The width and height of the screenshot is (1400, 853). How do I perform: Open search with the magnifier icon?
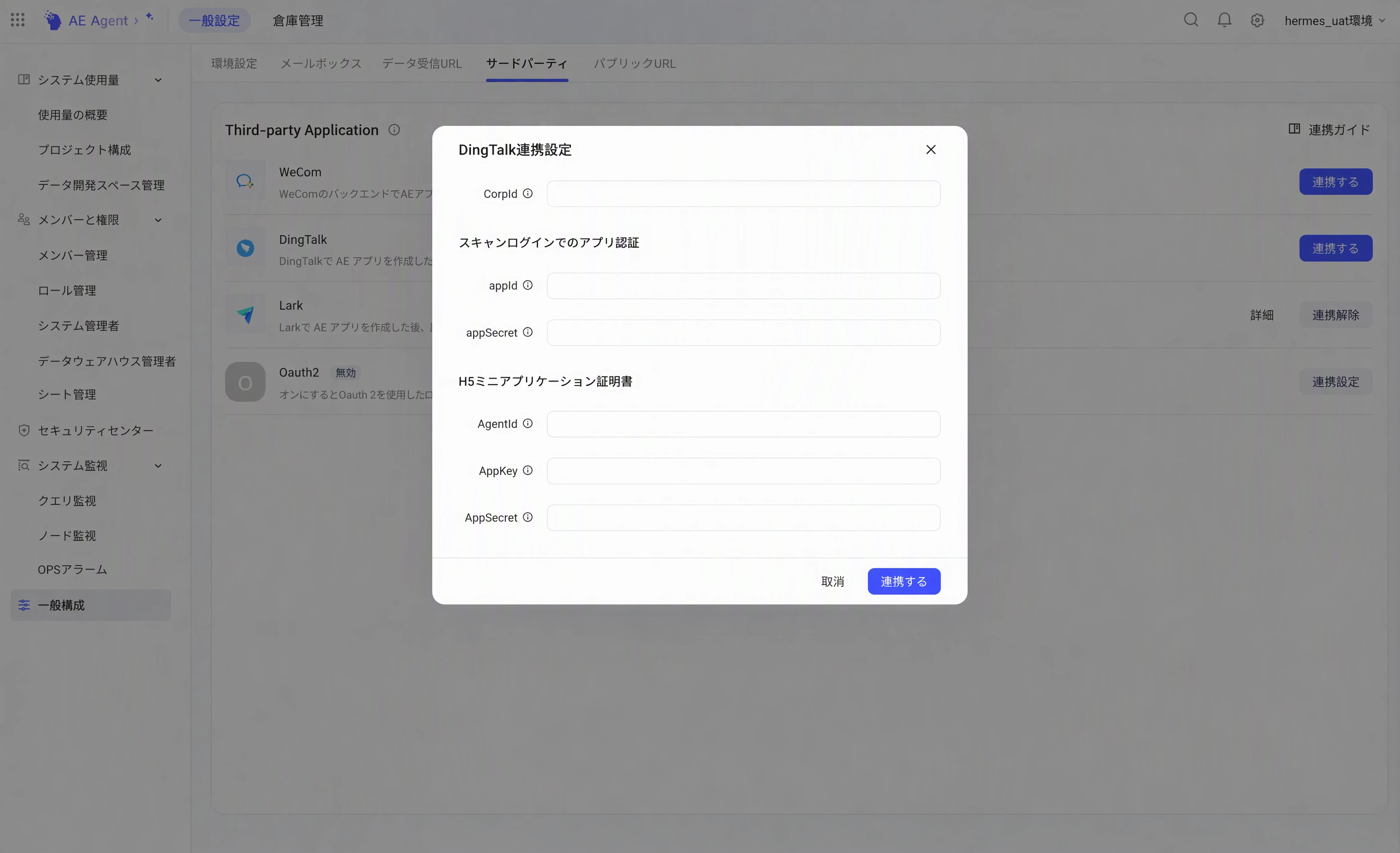point(1191,20)
